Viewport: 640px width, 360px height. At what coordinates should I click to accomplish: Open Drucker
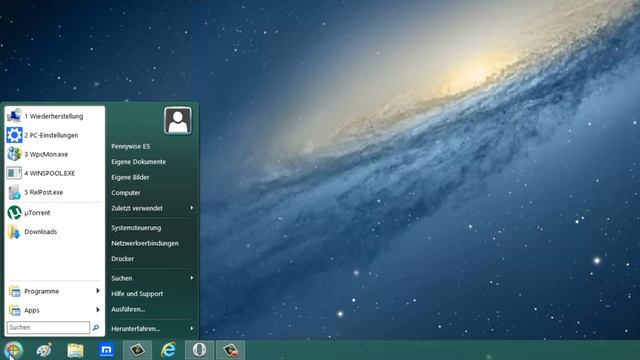click(x=122, y=259)
